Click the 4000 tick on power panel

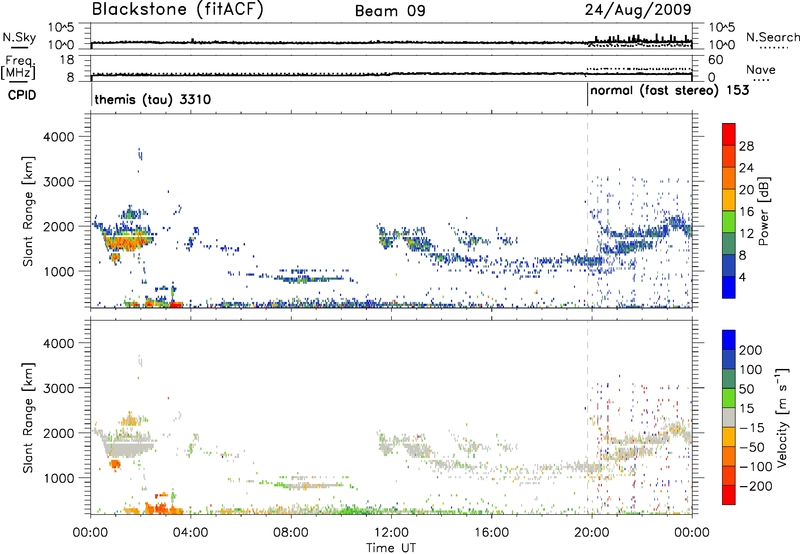(x=58, y=137)
